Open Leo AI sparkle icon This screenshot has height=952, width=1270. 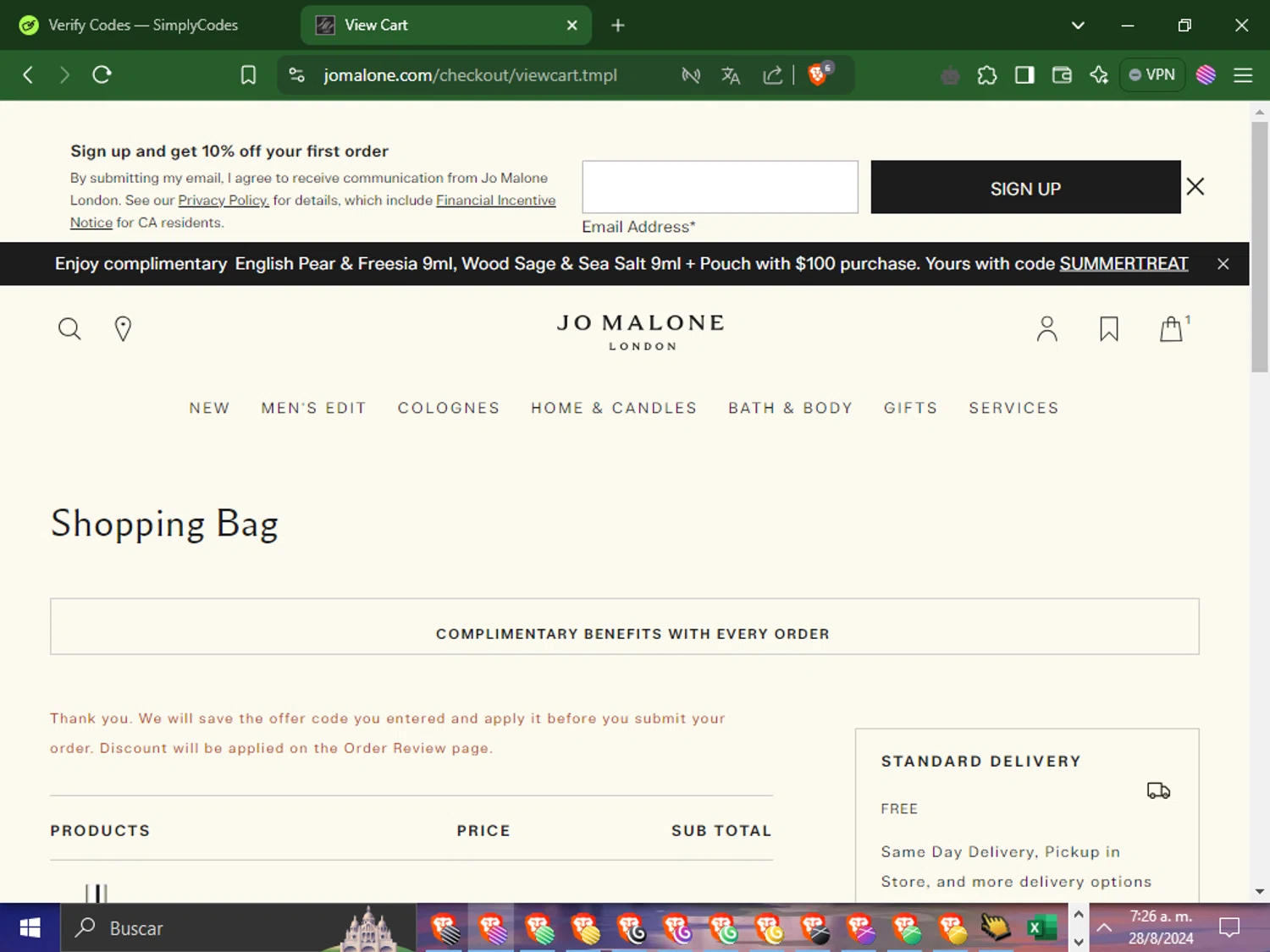tap(1099, 75)
